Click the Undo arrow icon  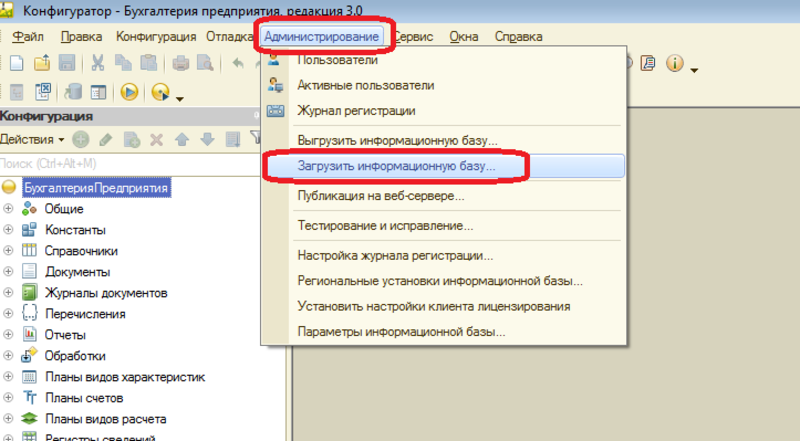(237, 63)
